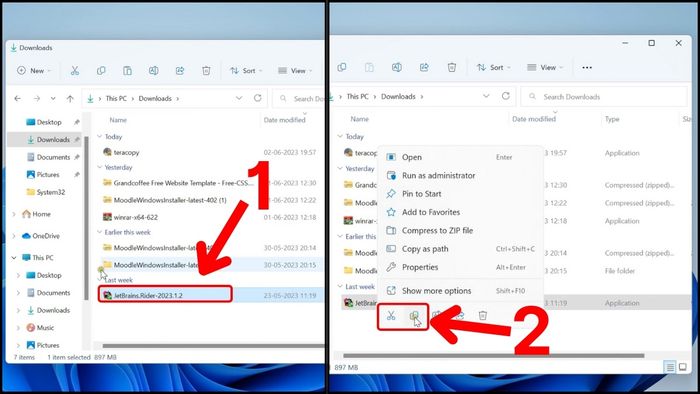Open recent locations chevron in left window
The image size is (700, 394).
(x=53, y=98)
